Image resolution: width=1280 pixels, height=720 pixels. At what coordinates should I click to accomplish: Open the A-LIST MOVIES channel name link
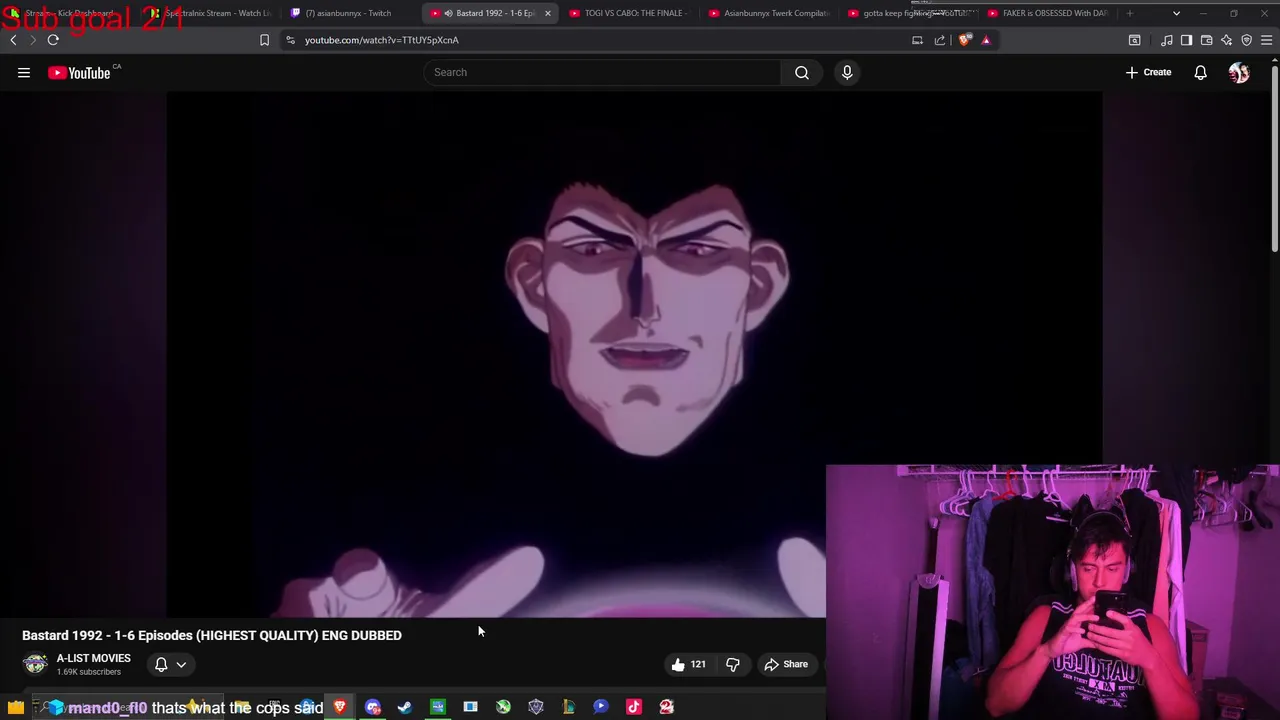93,658
